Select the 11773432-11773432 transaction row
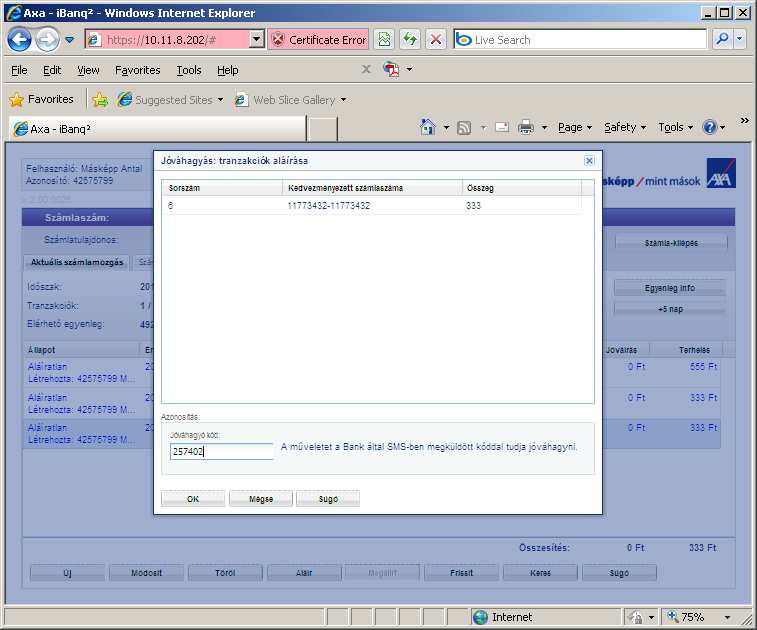 click(x=372, y=206)
